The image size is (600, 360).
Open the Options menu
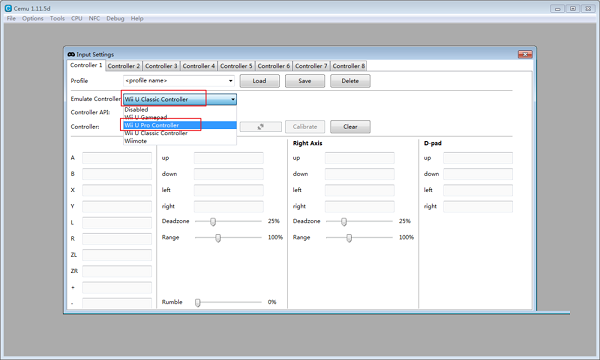33,18
